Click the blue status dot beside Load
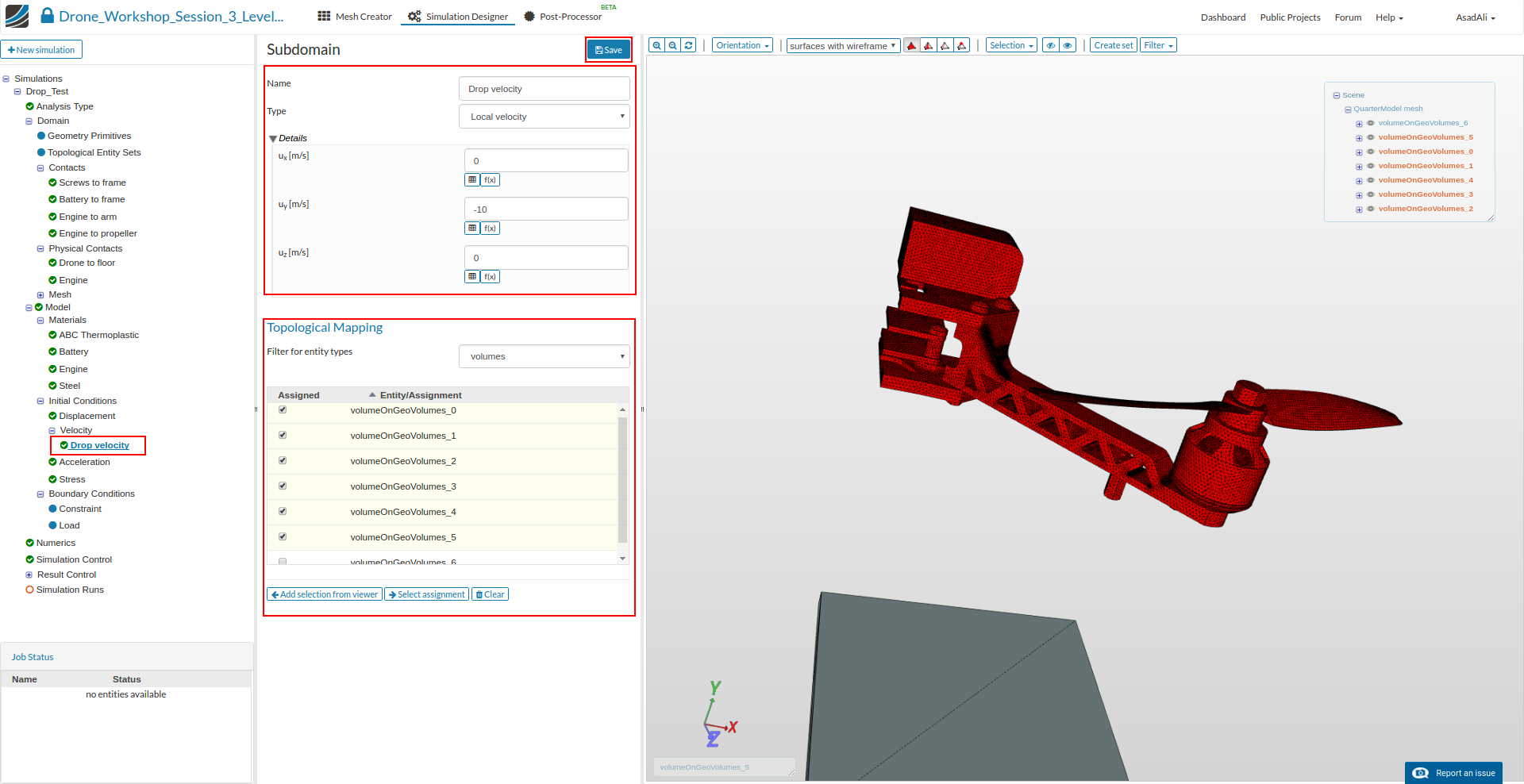1524x784 pixels. point(53,525)
